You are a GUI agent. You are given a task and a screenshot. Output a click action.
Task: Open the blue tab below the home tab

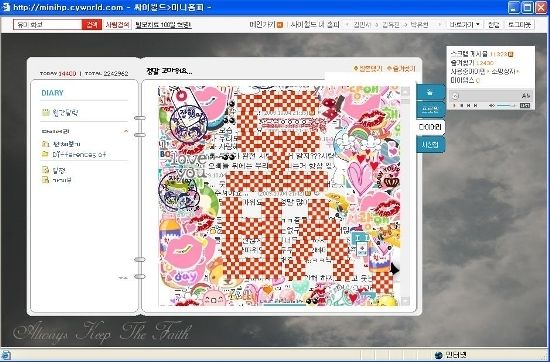pos(430,110)
